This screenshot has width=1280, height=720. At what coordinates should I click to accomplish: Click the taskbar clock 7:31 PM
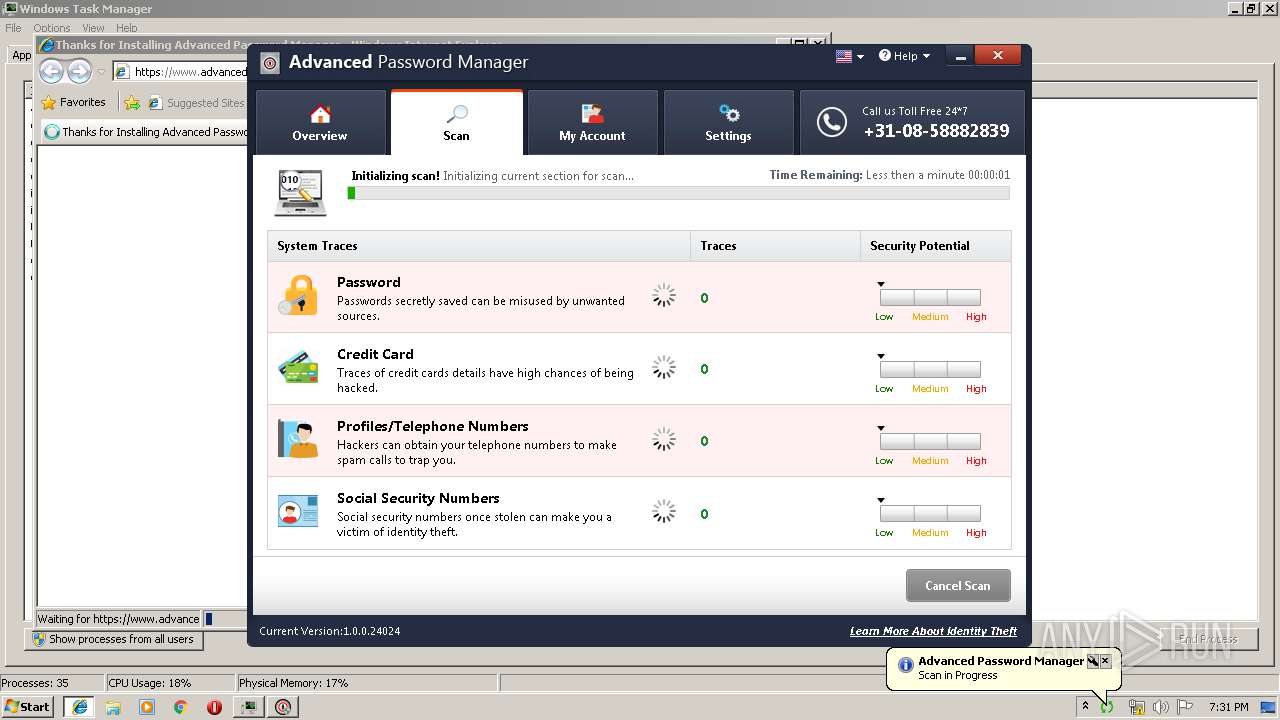tap(1229, 707)
